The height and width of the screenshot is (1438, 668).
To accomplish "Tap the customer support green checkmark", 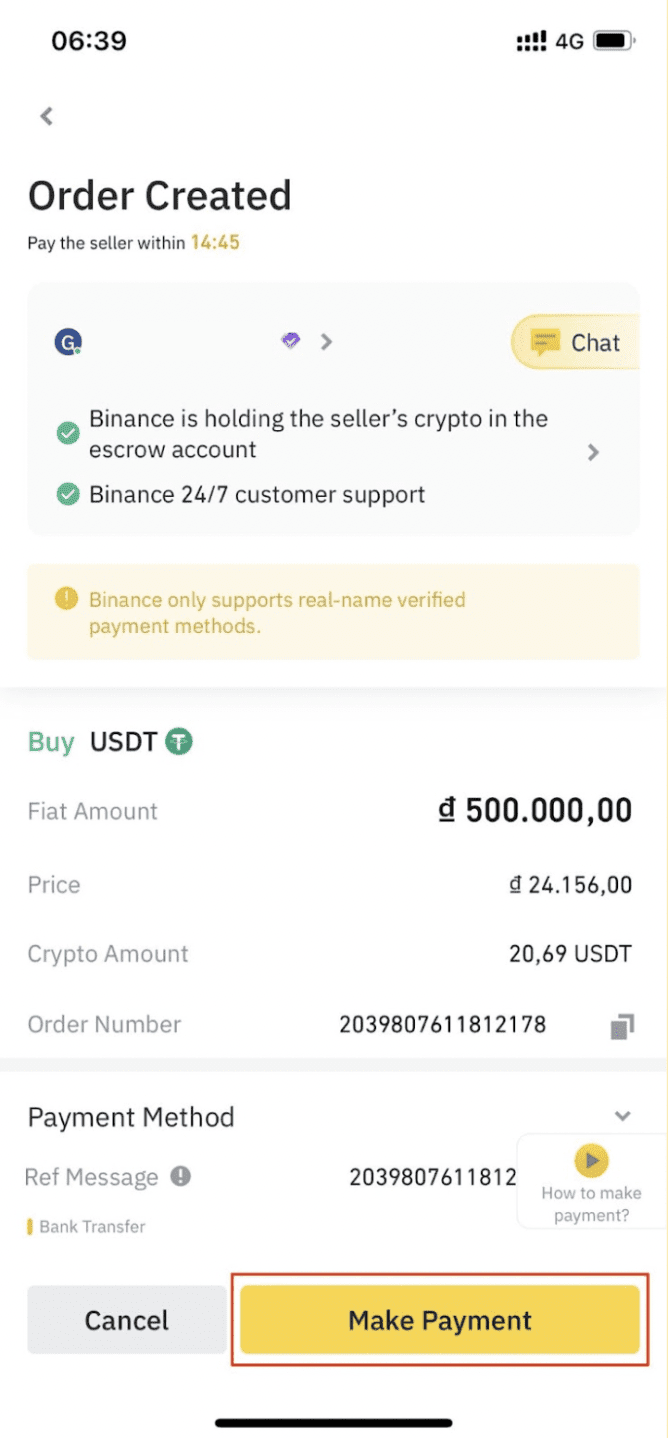I will [68, 494].
